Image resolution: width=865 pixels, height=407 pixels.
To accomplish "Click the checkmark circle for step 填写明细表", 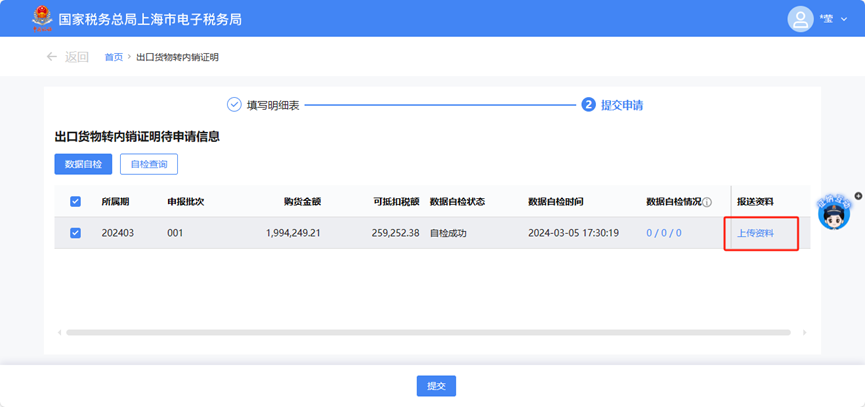I will pos(234,104).
